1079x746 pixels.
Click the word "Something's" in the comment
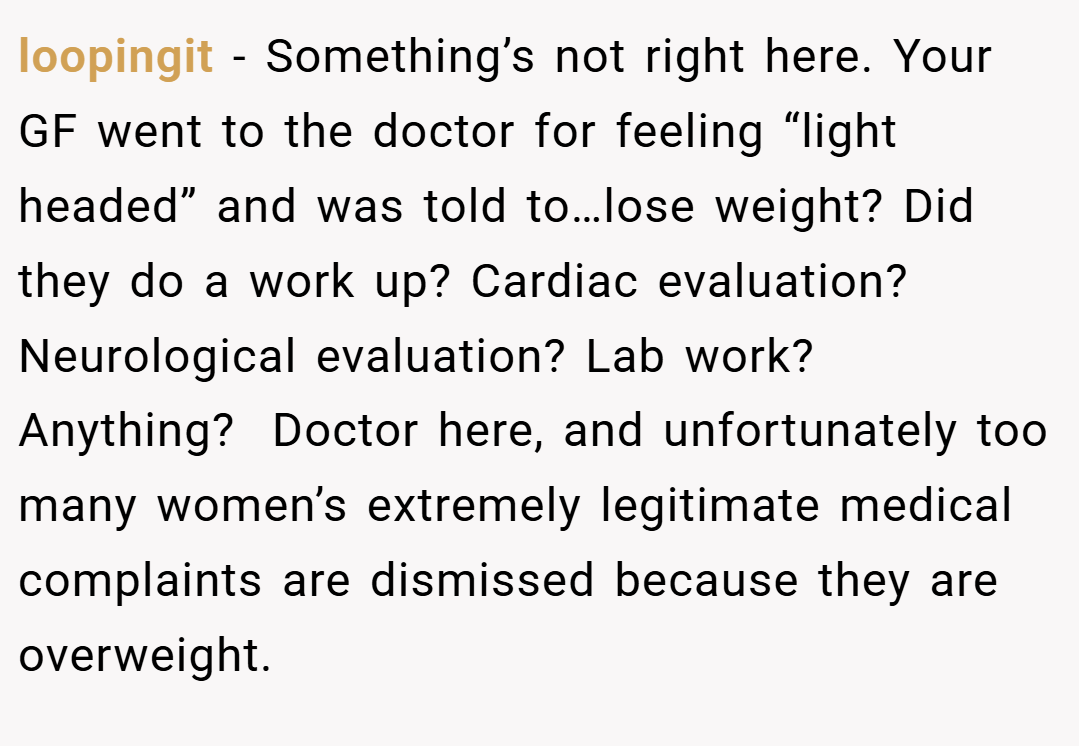400,57
